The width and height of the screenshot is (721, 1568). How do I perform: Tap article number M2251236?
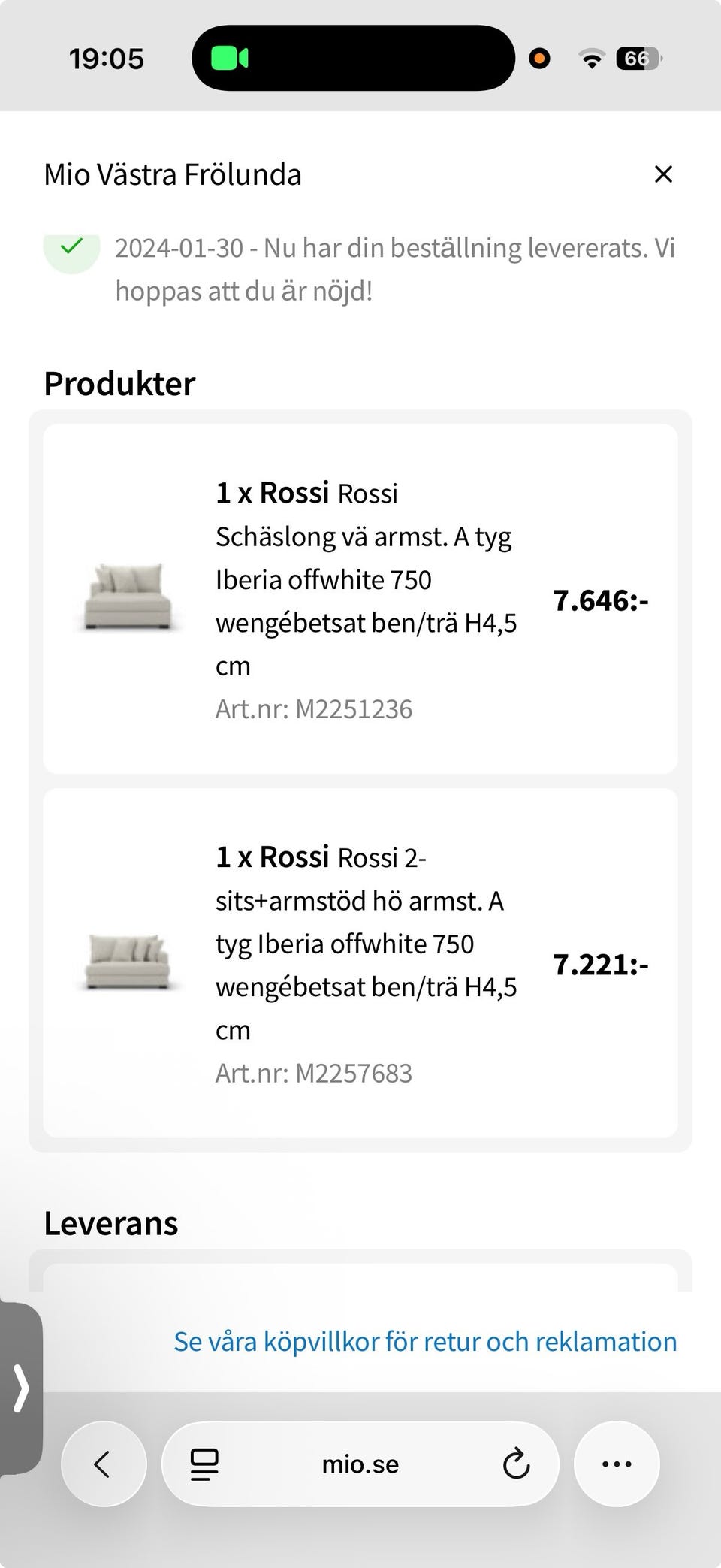[314, 707]
